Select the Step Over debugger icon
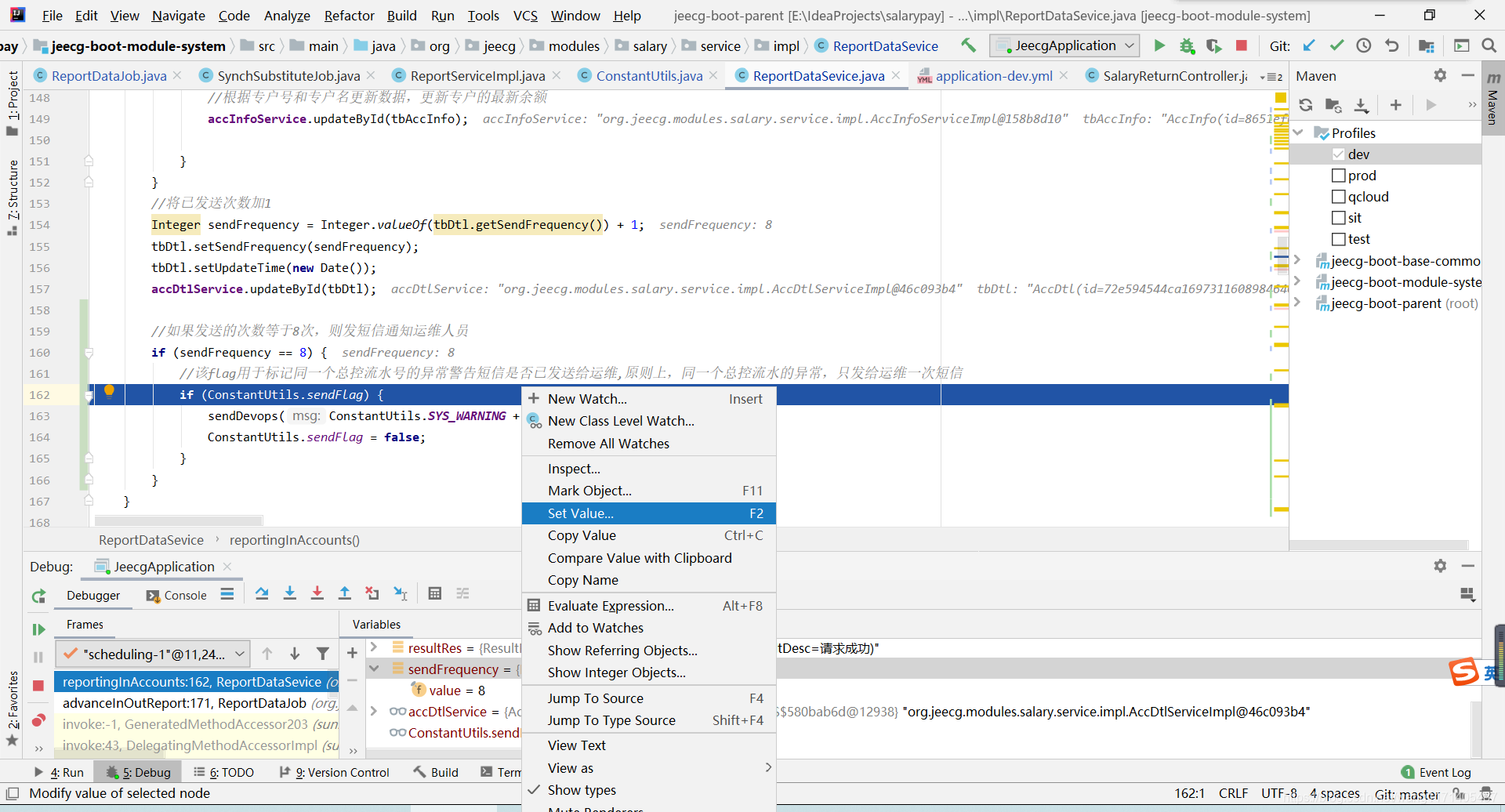Screen dimensions: 1505x812 coord(263,593)
